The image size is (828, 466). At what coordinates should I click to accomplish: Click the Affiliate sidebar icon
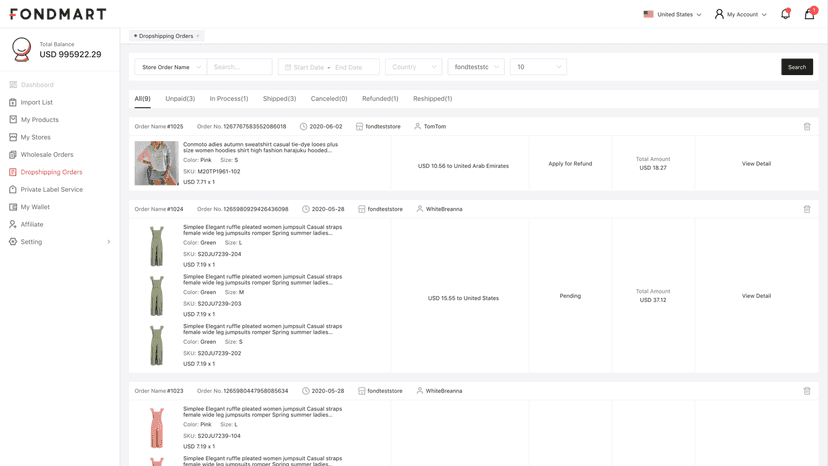click(13, 224)
